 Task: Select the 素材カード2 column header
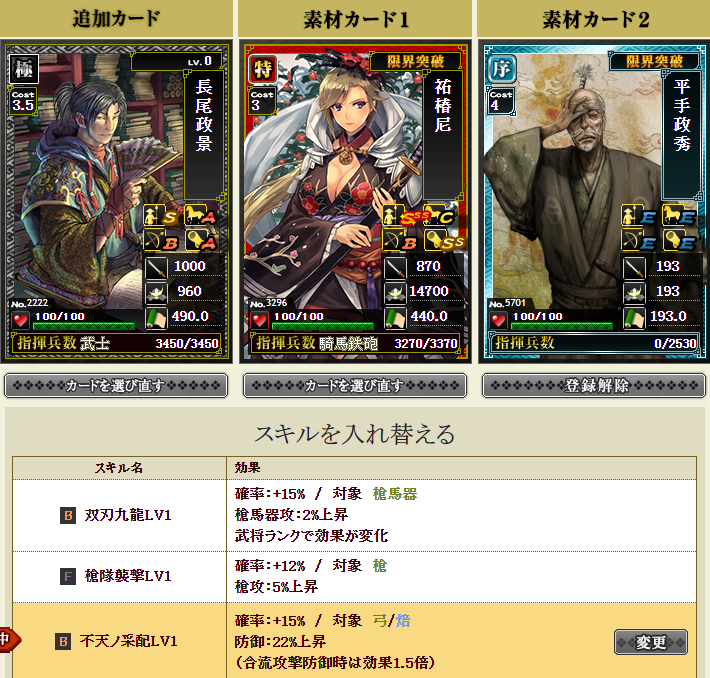tap(594, 19)
